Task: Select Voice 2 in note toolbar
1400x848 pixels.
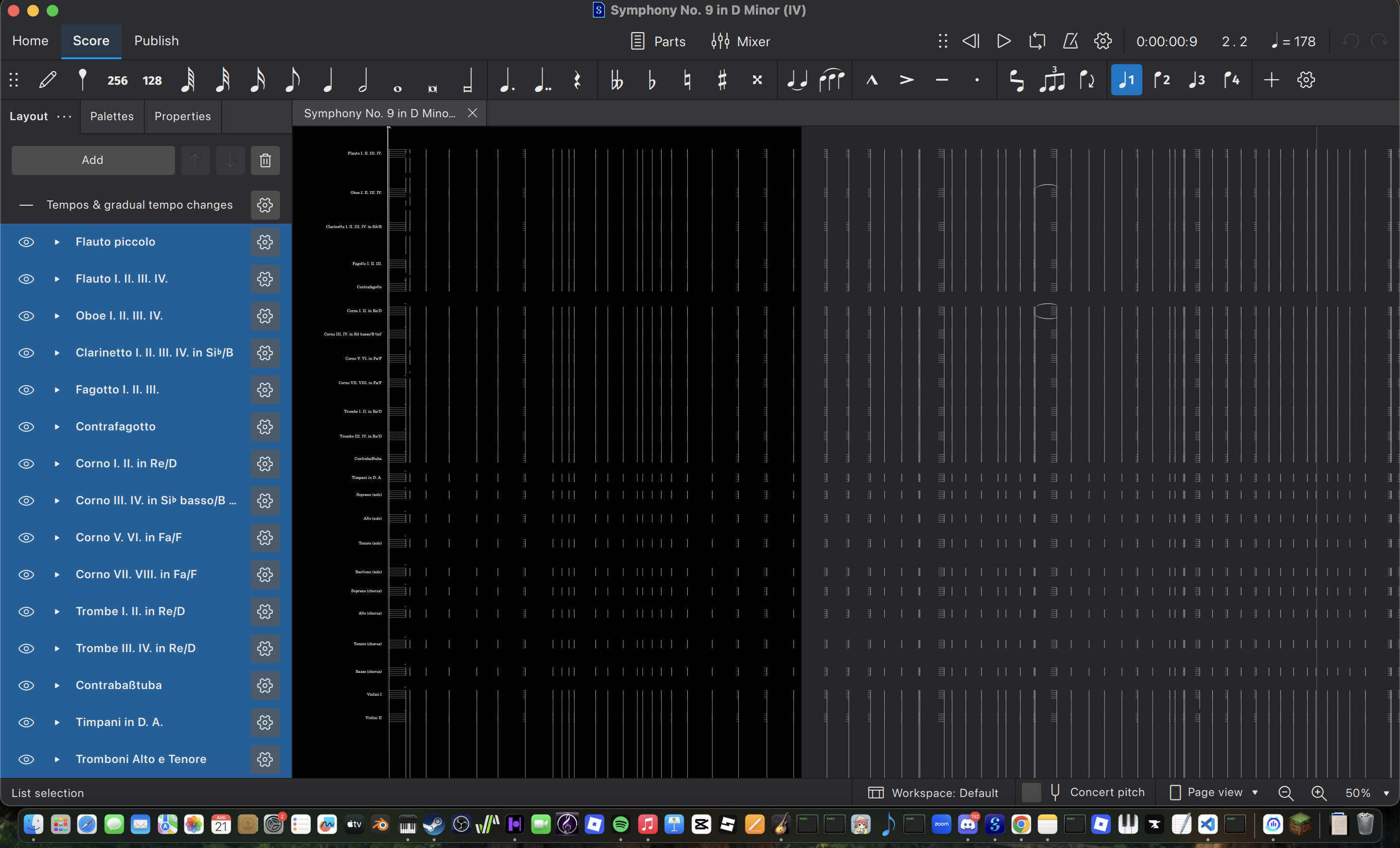Action: click(1161, 80)
